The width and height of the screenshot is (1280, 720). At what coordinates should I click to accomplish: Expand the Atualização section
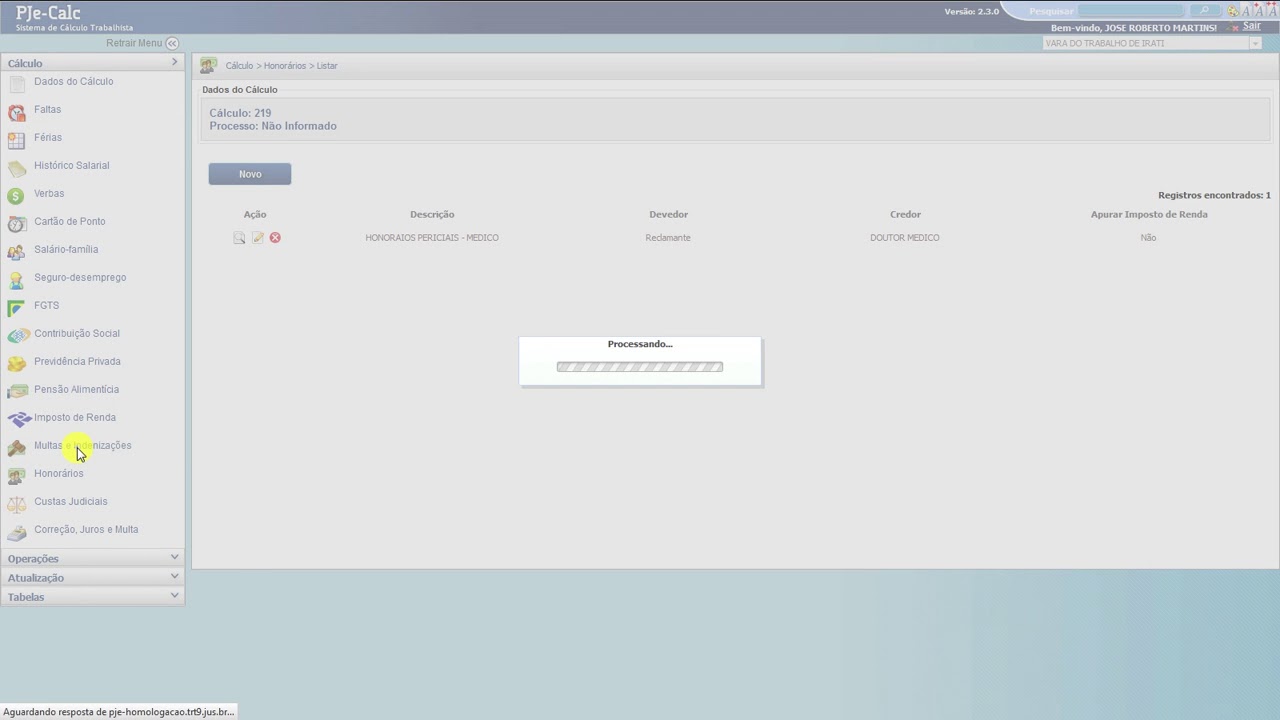click(92, 577)
